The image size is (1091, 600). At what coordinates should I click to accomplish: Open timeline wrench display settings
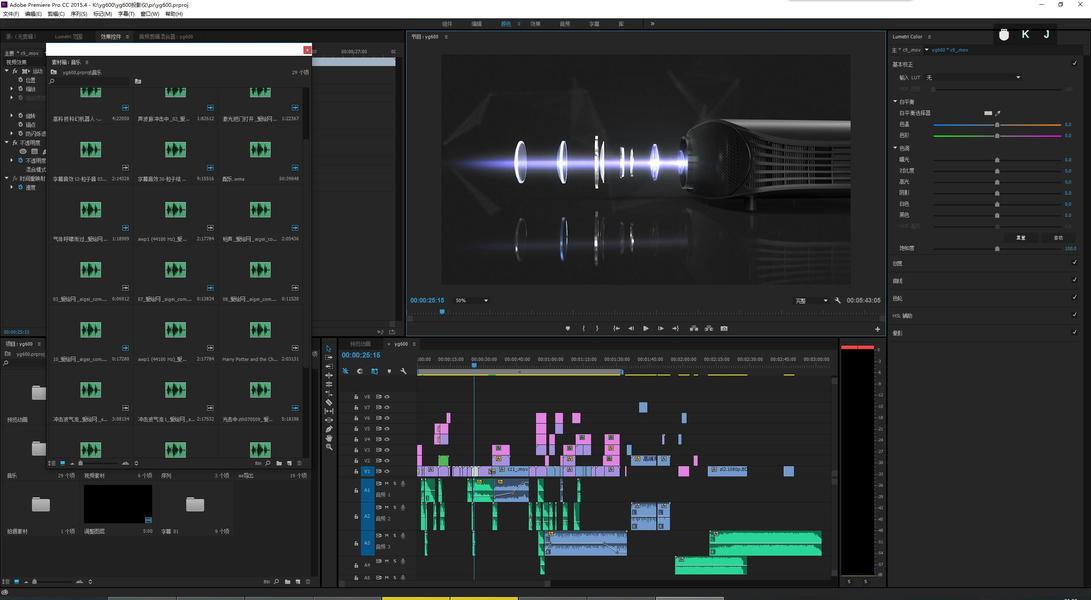click(x=404, y=371)
